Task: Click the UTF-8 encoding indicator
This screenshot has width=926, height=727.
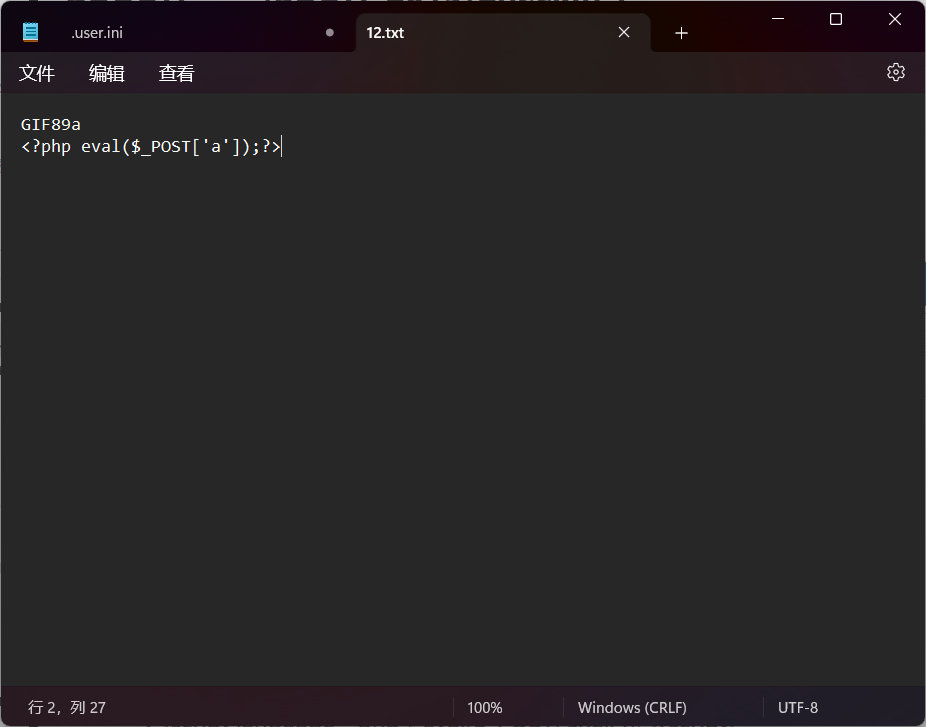Action: coord(797,707)
